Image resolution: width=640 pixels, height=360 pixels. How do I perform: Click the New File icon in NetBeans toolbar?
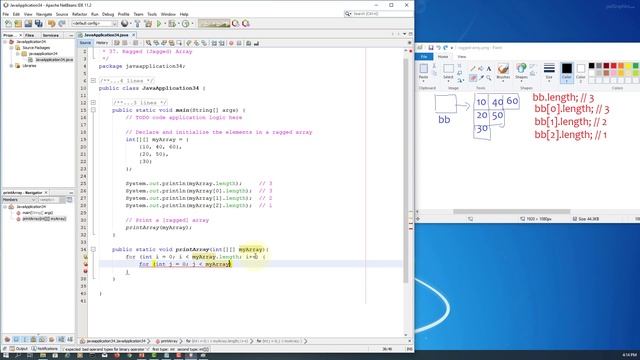[8, 24]
